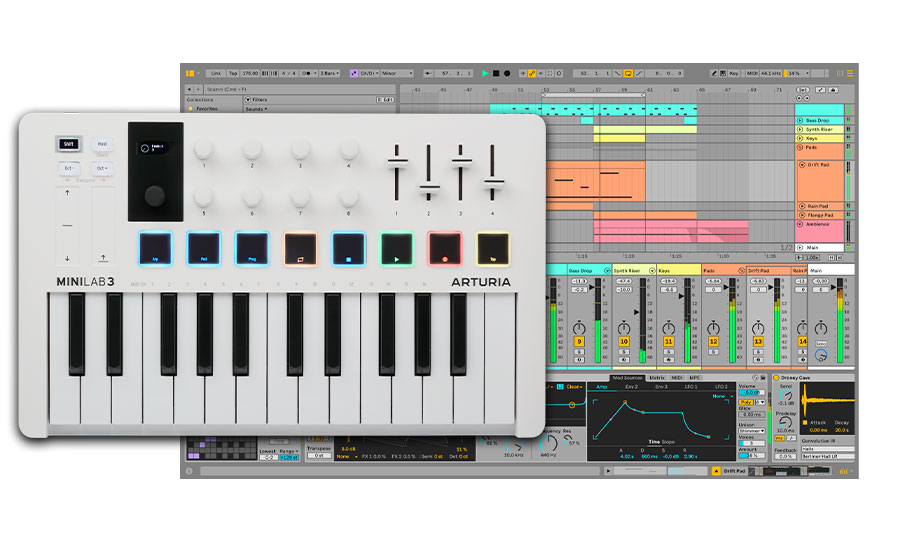Stop playback with the square Stop button
900x542 pixels.
coord(496,73)
